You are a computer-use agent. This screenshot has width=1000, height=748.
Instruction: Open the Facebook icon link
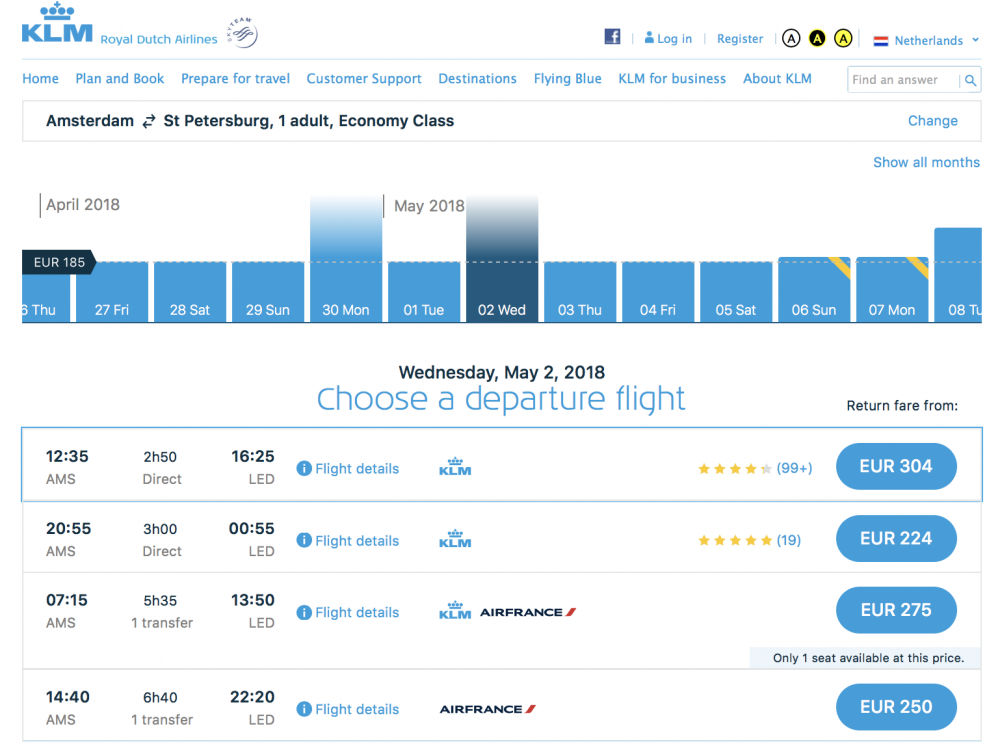[612, 37]
